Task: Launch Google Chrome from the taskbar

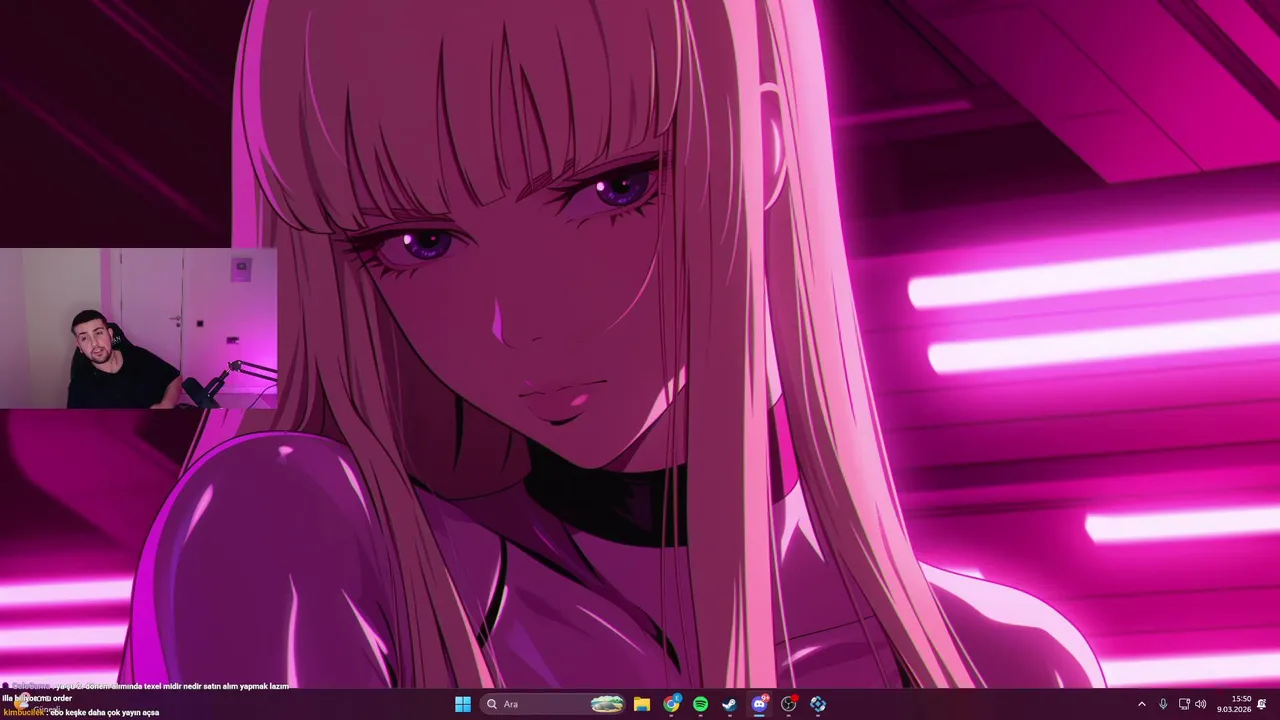Action: [671, 704]
